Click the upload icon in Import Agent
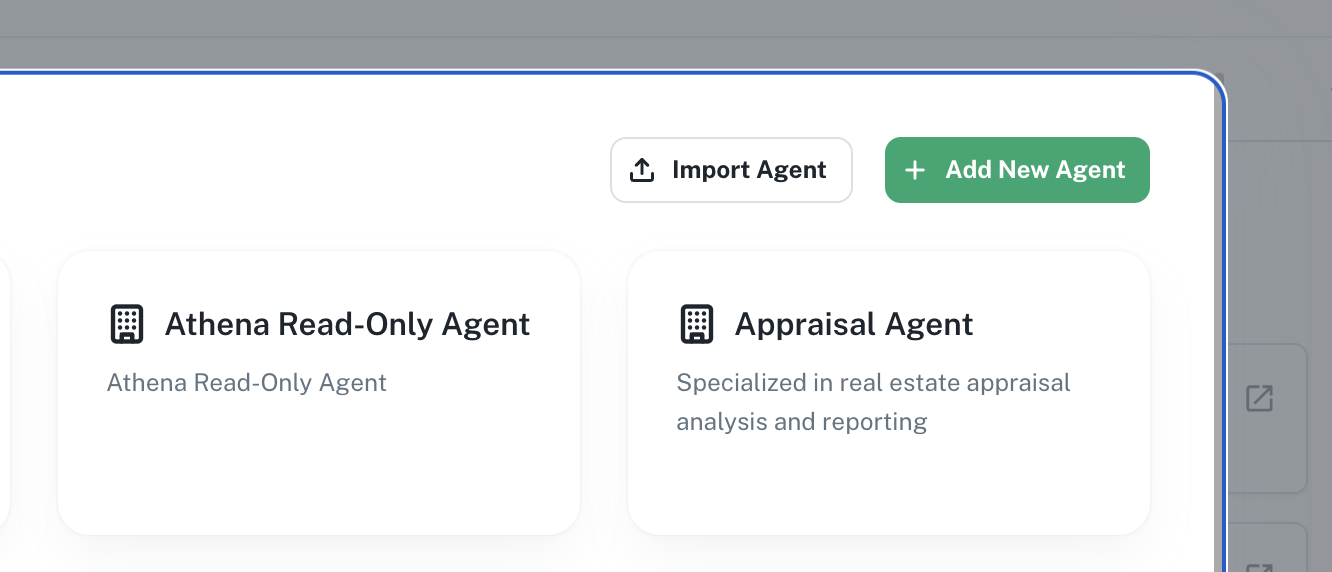The width and height of the screenshot is (1332, 572). click(x=642, y=170)
